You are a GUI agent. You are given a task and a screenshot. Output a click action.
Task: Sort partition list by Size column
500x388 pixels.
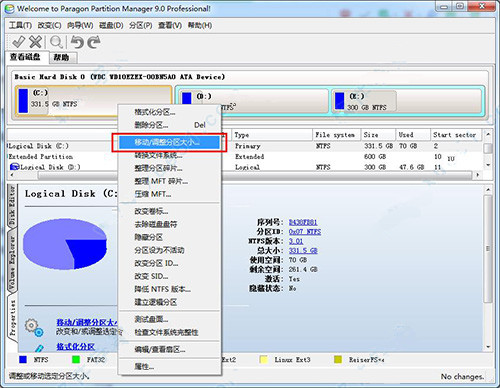[x=378, y=135]
